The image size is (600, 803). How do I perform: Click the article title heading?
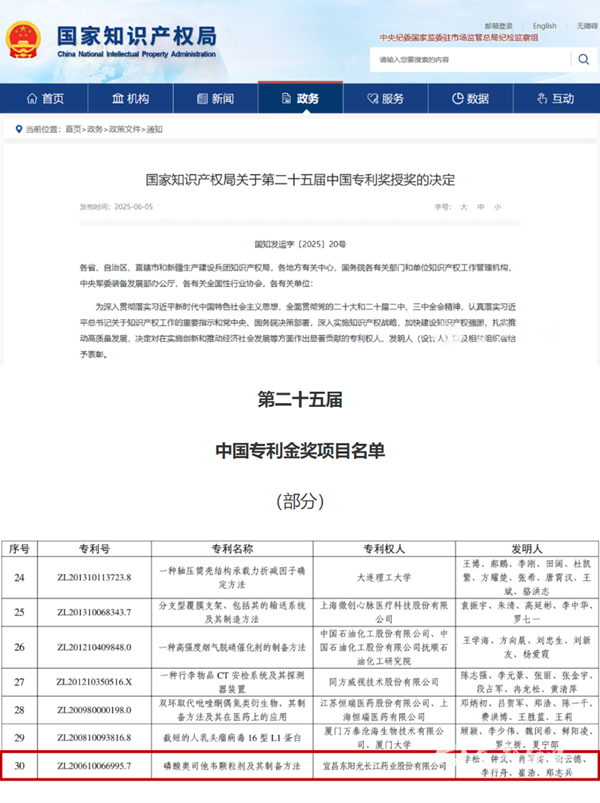(x=300, y=180)
